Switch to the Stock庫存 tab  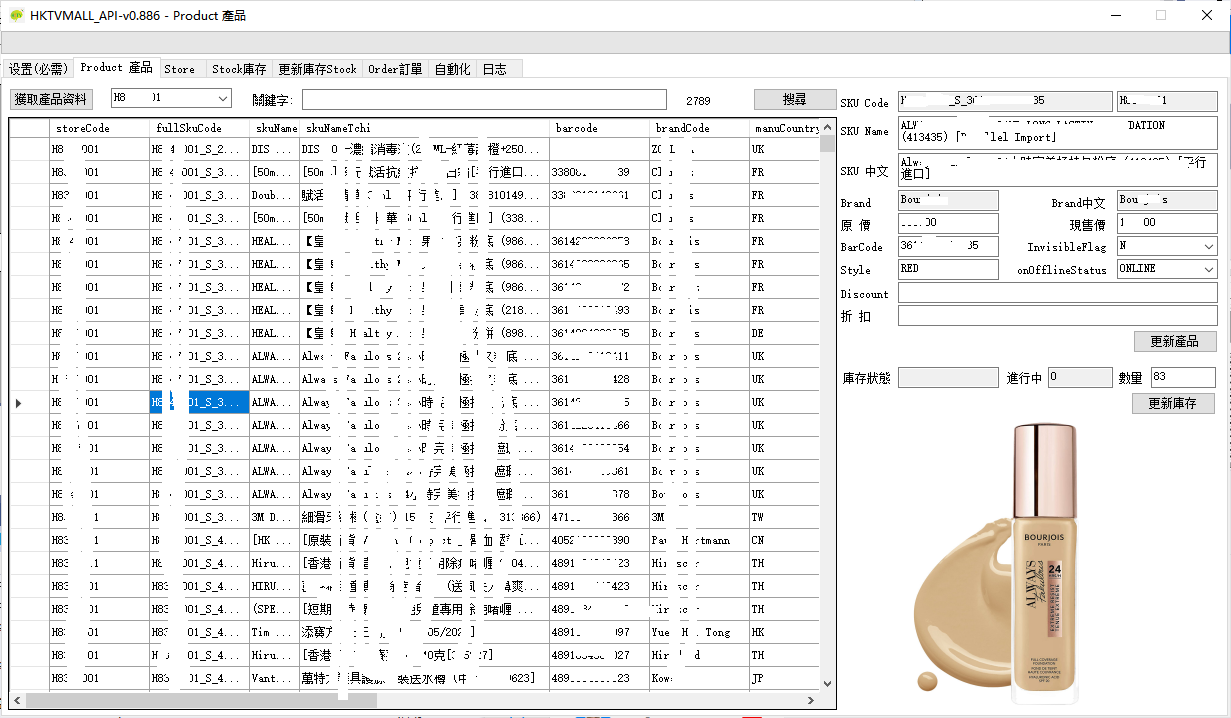click(x=239, y=69)
